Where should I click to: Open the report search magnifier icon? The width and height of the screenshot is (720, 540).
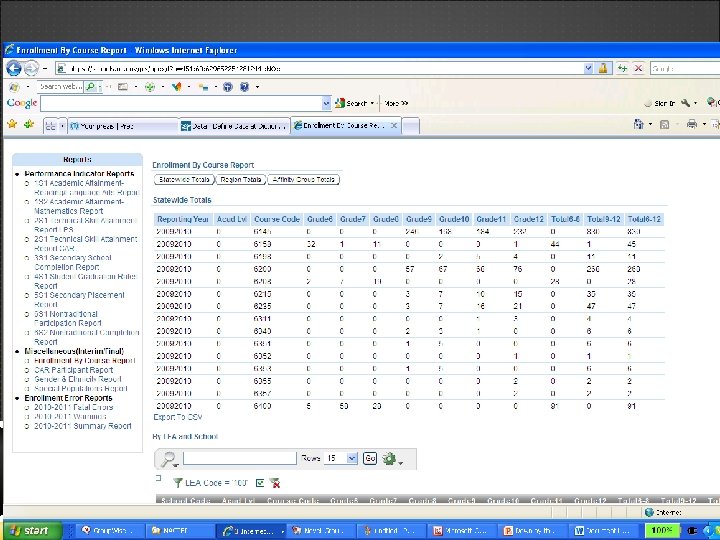(169, 458)
